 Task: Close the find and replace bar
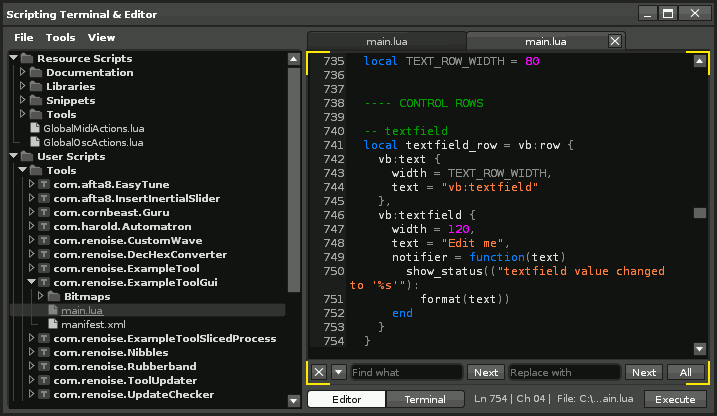319,372
